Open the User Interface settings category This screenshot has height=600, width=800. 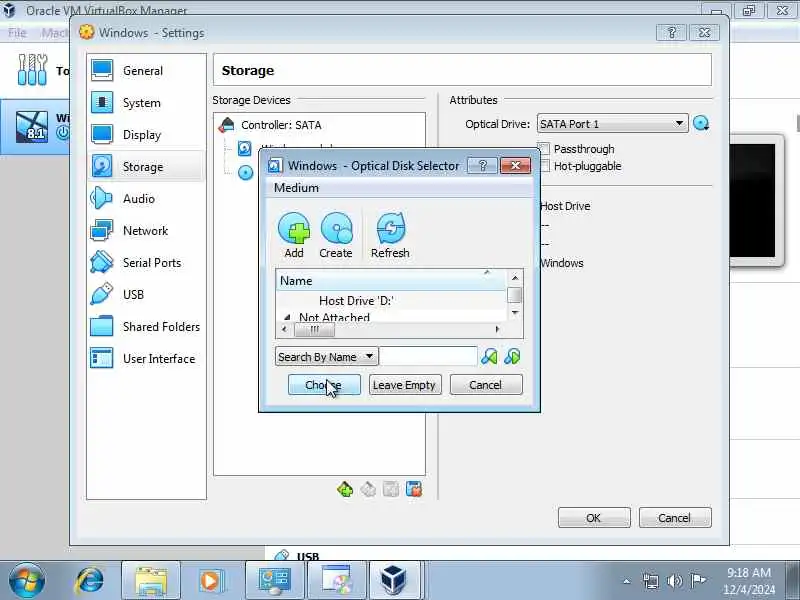[x=146, y=359]
